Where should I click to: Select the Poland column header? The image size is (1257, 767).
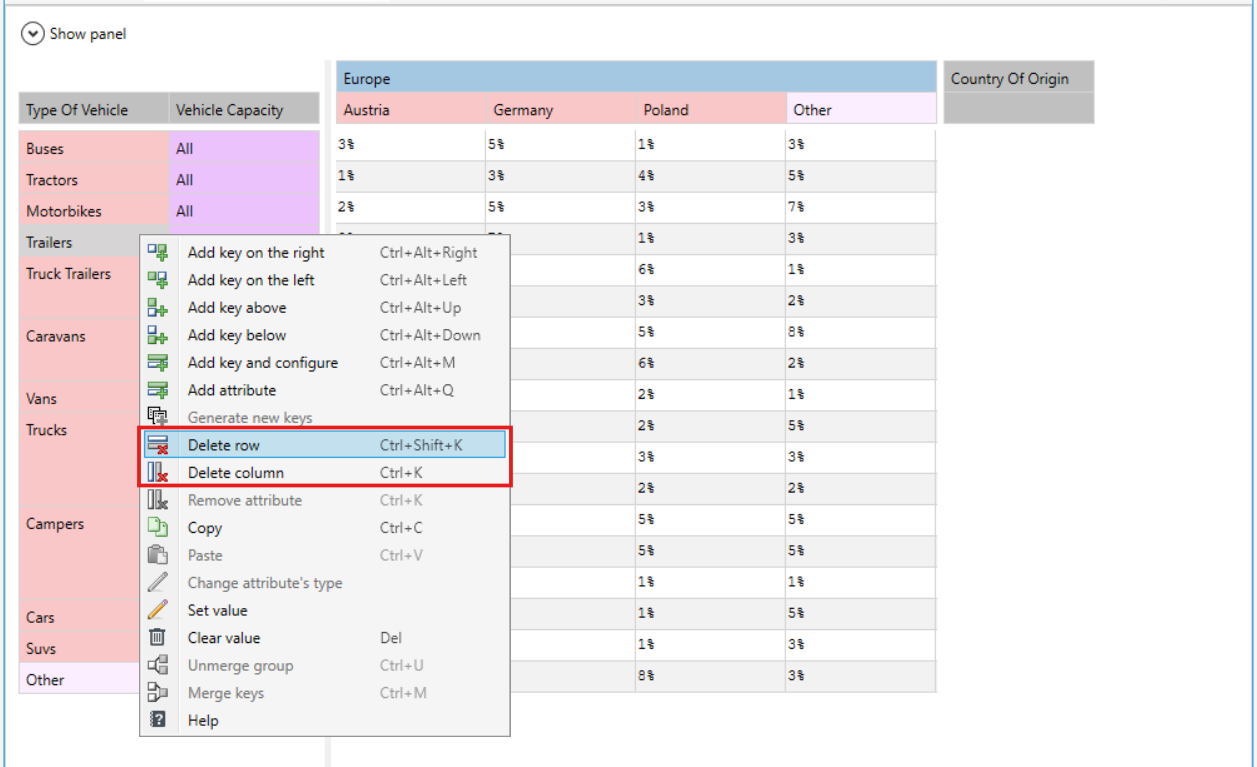711,110
